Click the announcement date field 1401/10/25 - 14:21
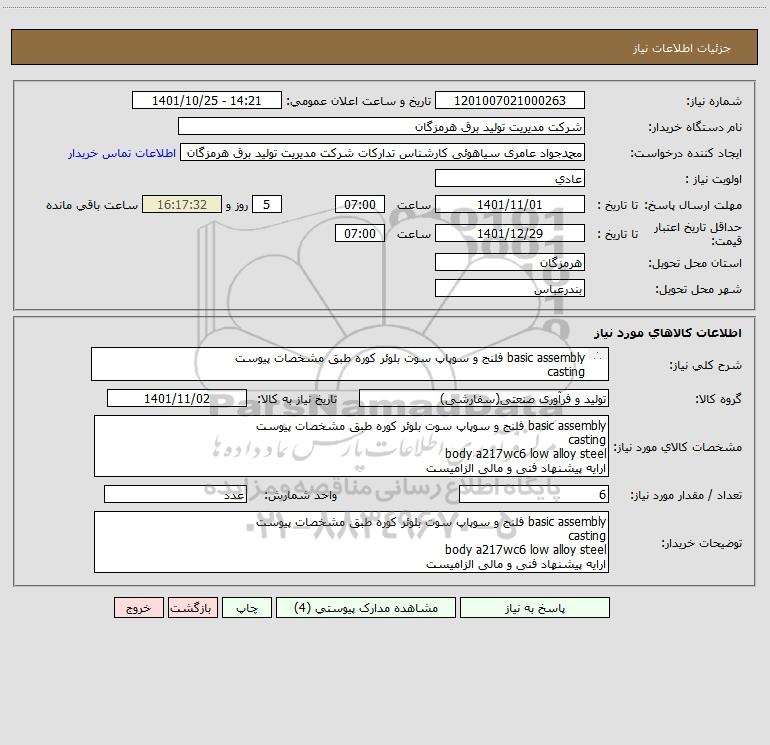 207,100
